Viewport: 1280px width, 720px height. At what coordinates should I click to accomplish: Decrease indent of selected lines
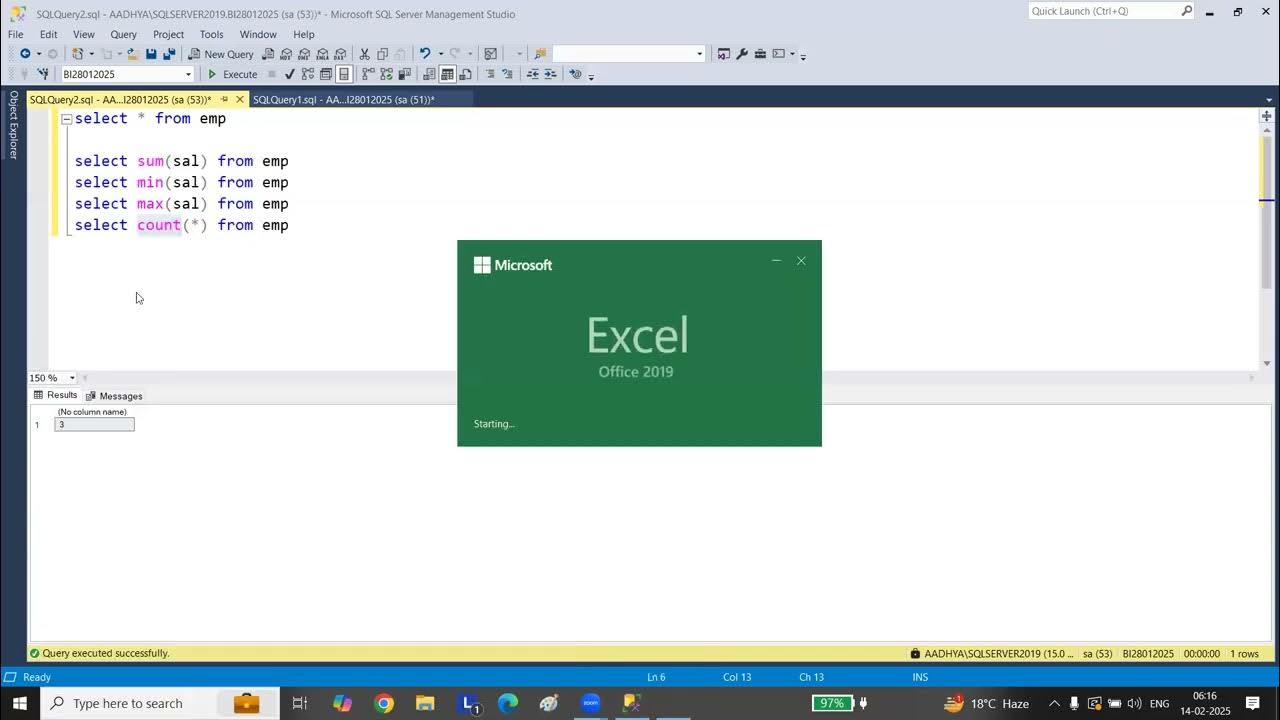pos(533,74)
